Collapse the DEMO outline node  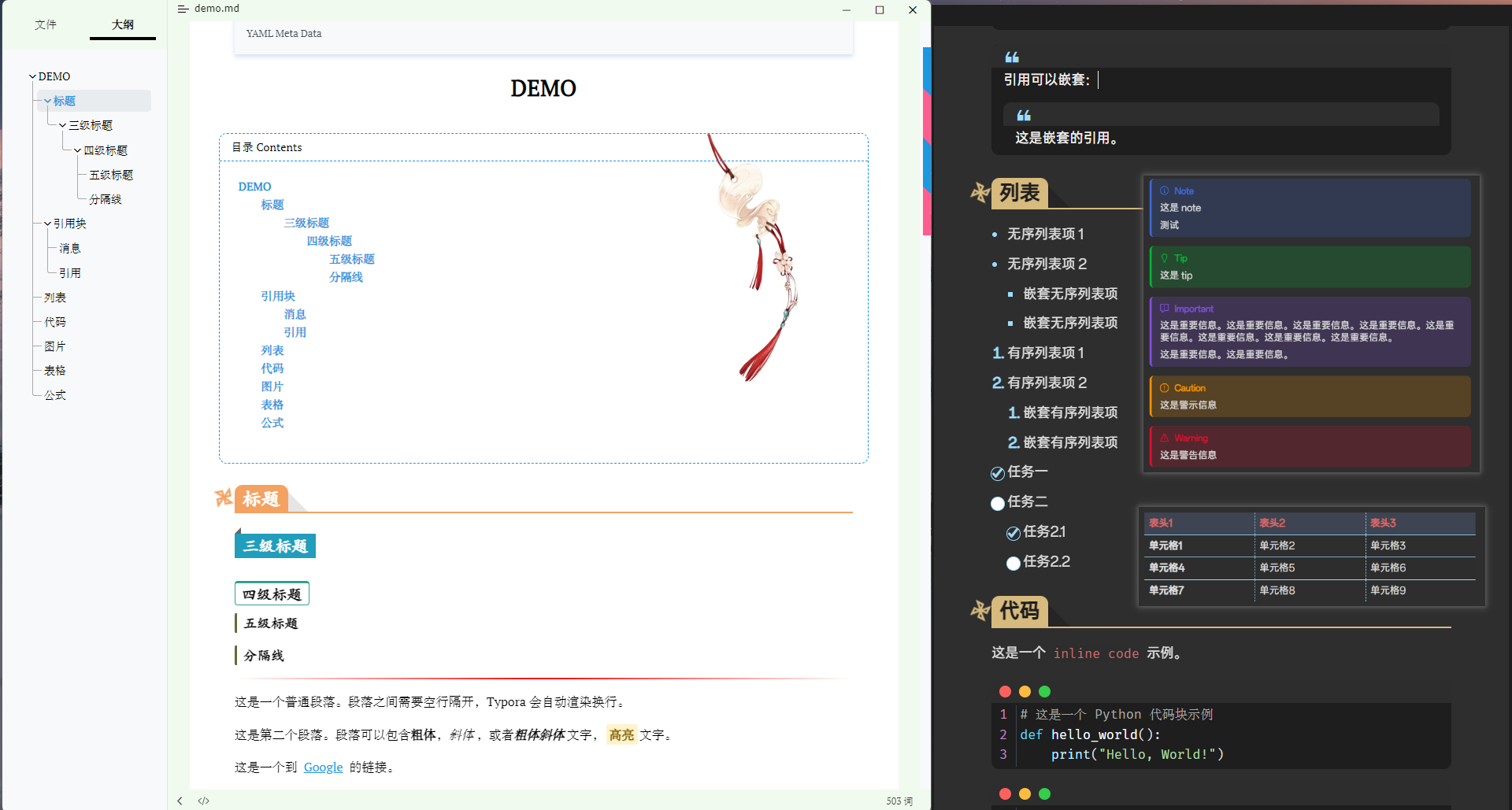click(x=32, y=76)
